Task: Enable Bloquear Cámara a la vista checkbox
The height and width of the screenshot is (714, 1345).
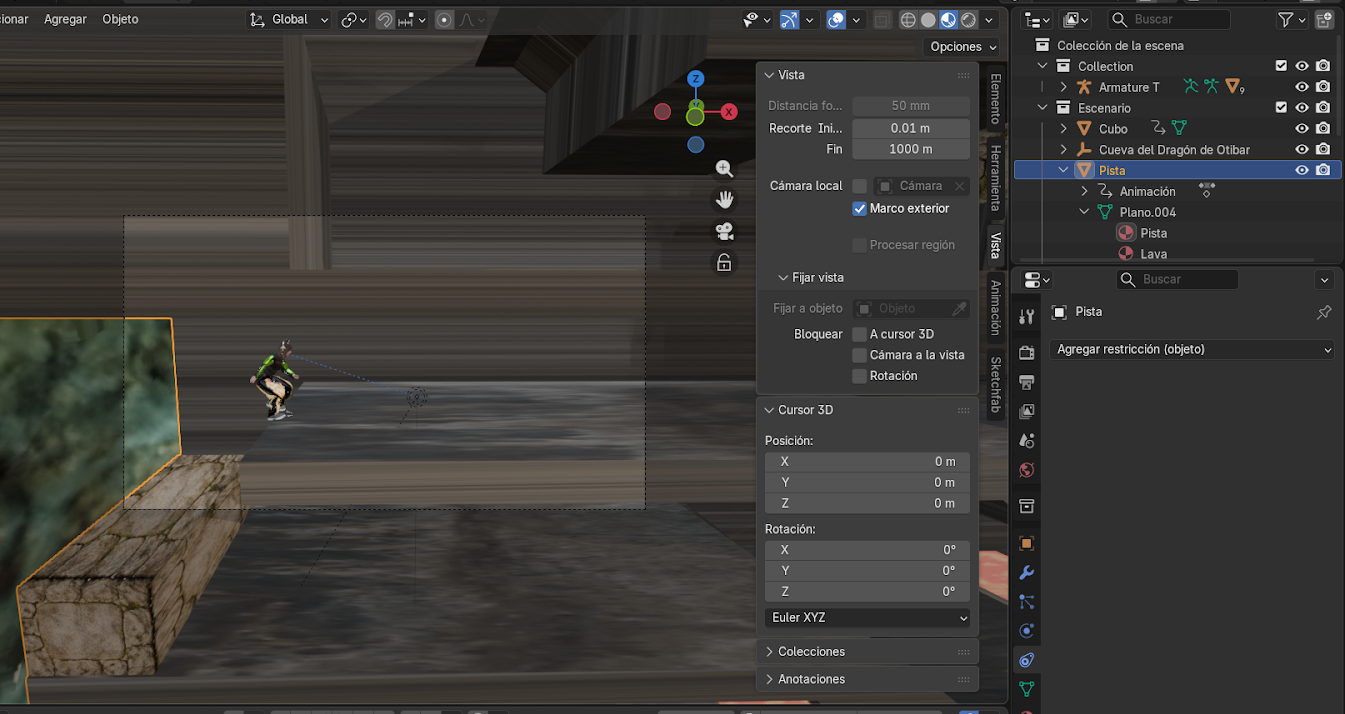Action: click(859, 355)
